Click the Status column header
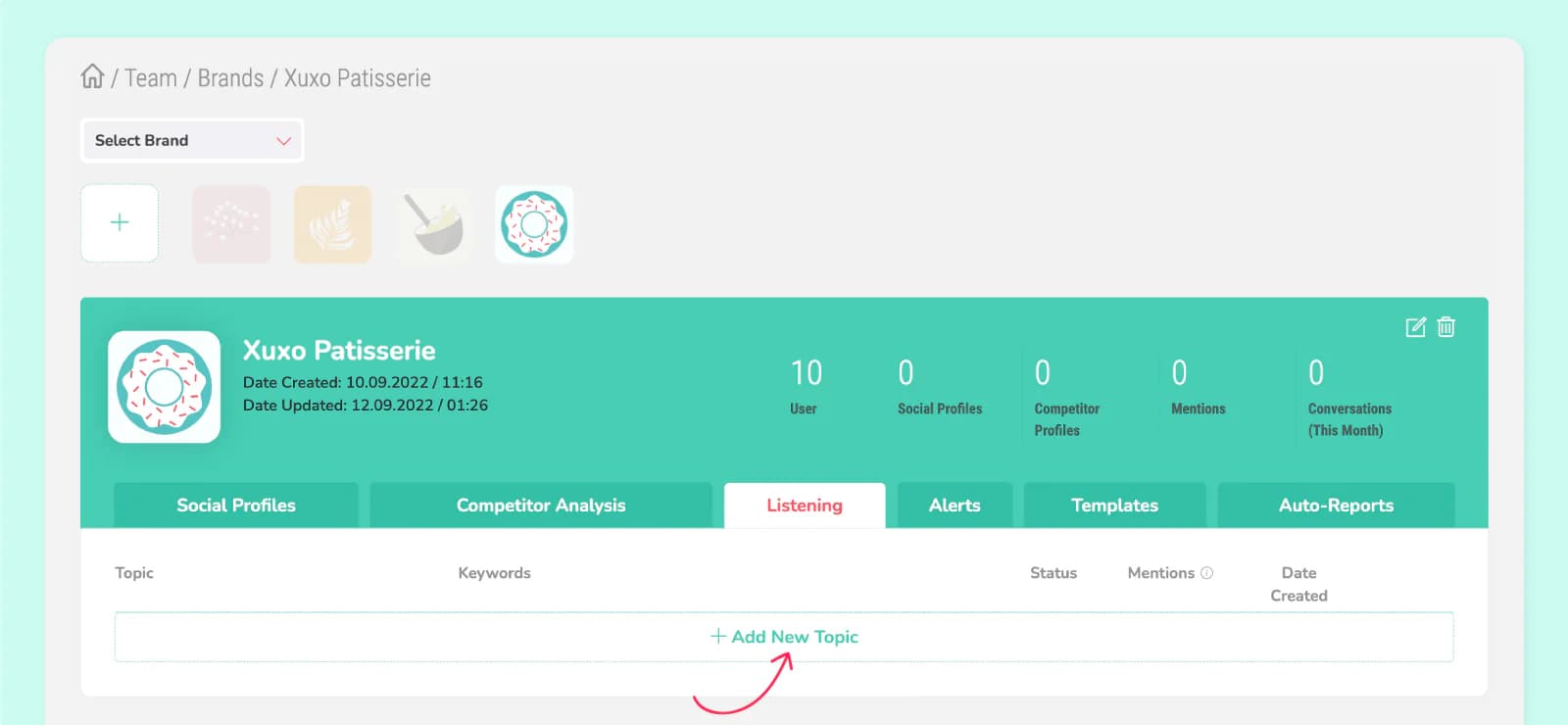The width and height of the screenshot is (1568, 725). 1053,573
